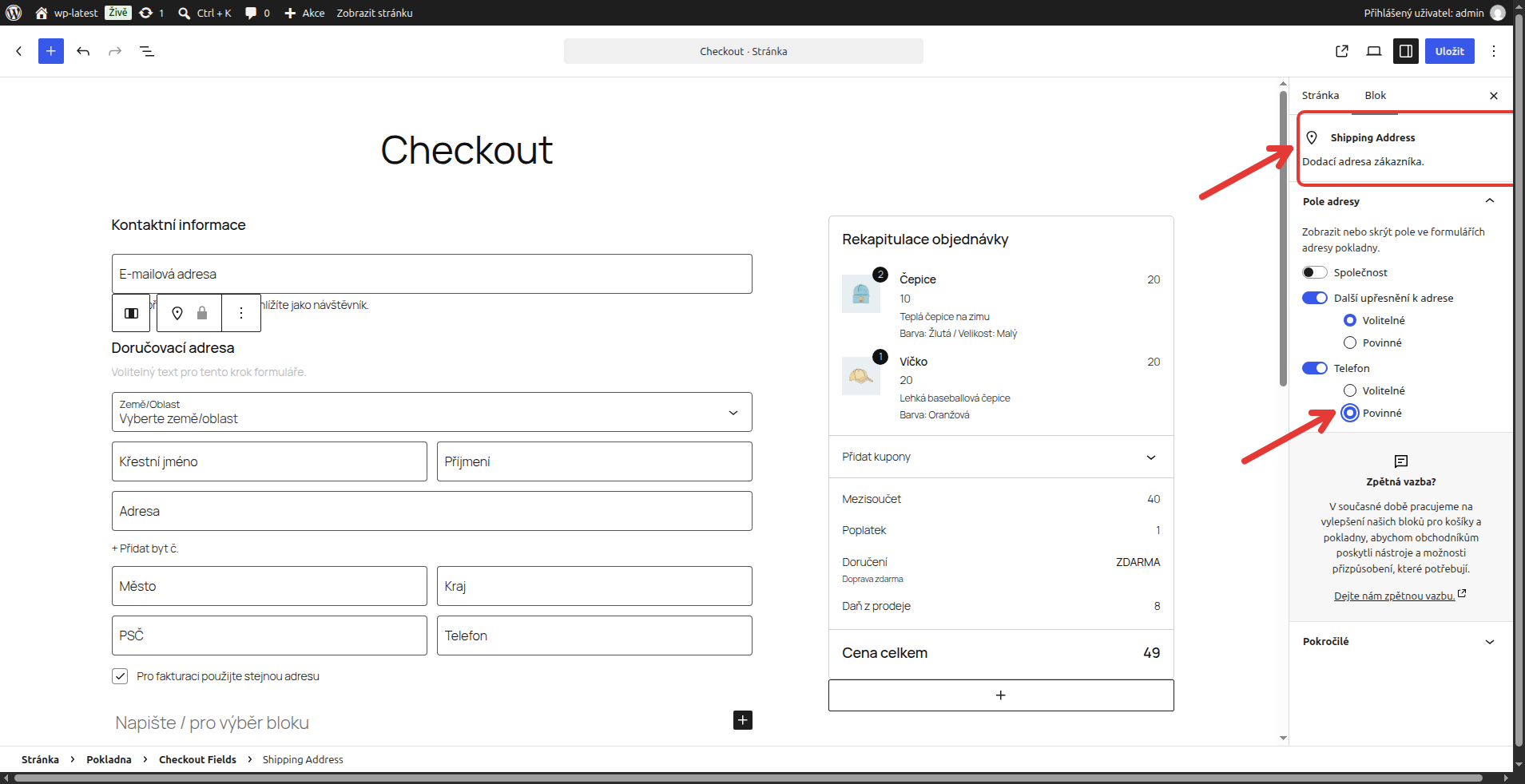Click Zobrazit stránku in admin bar
Viewport: 1525px width, 784px height.
(375, 13)
